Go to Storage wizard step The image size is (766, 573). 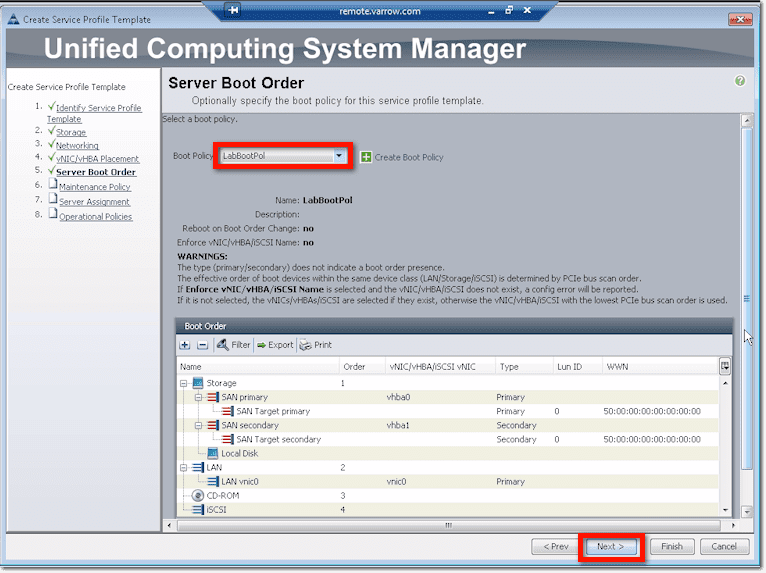coord(71,132)
